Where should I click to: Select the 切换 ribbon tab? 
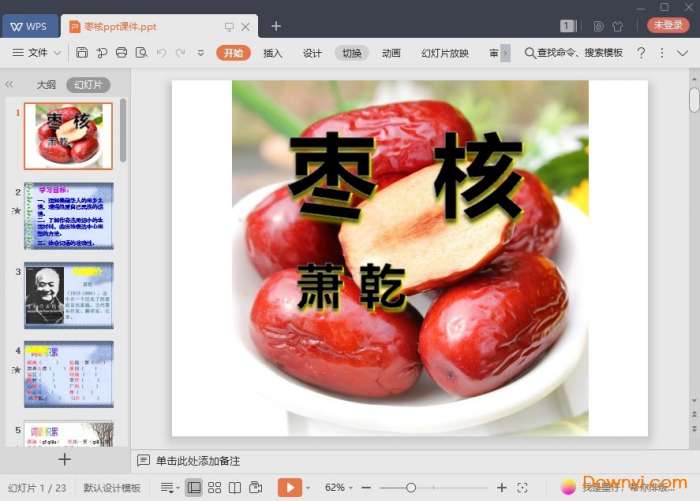[351, 53]
